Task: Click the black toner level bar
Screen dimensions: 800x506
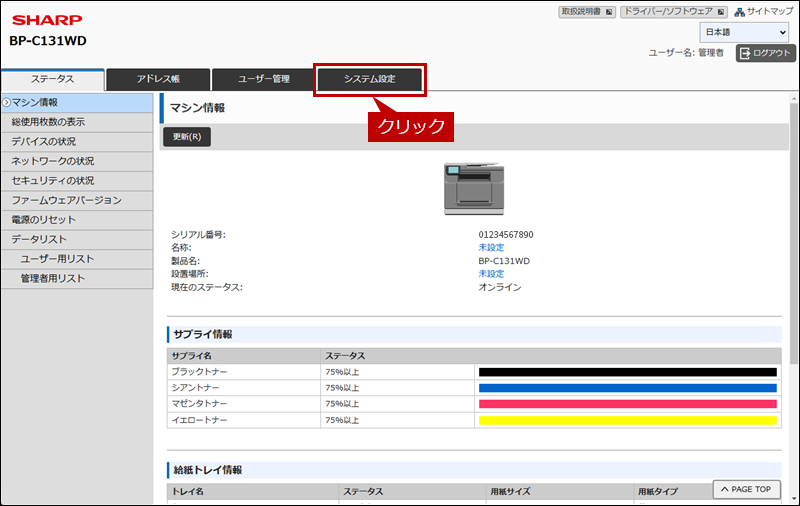Action: pos(628,372)
